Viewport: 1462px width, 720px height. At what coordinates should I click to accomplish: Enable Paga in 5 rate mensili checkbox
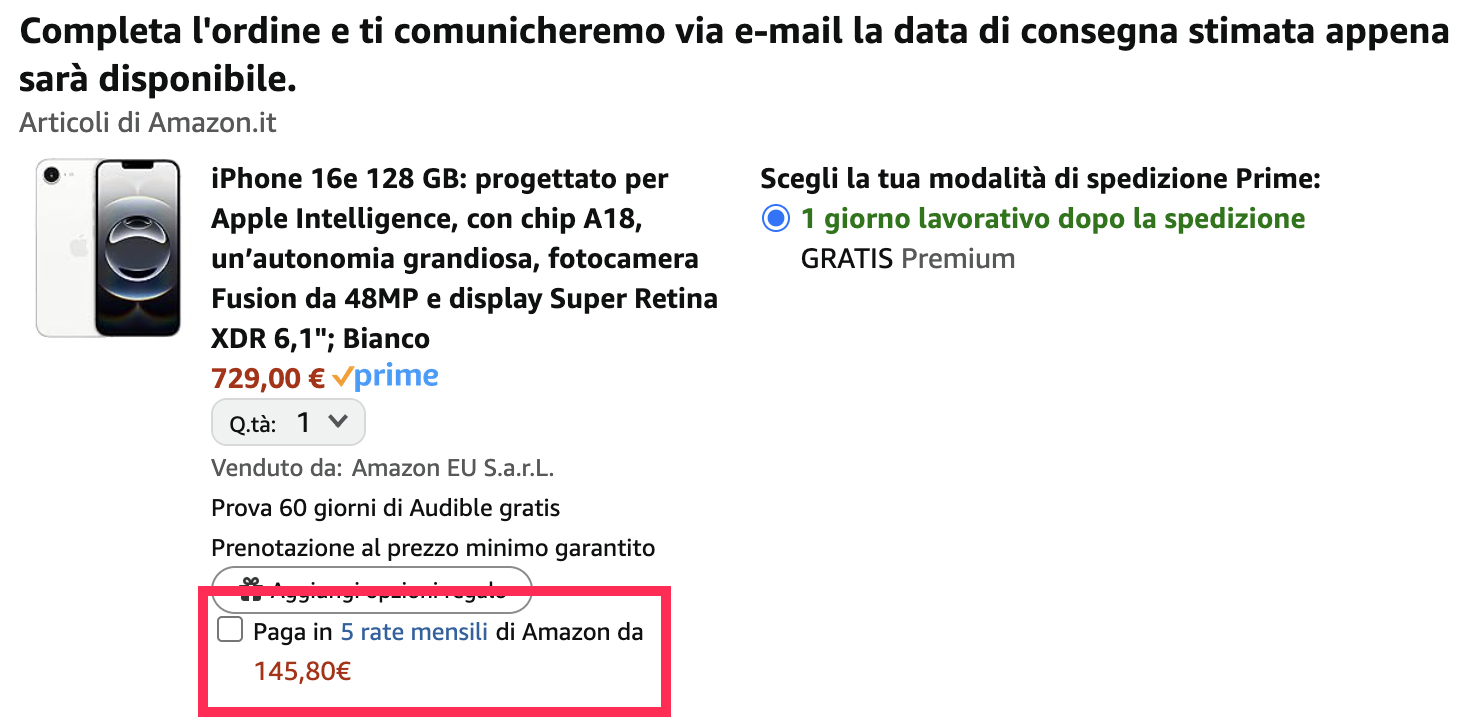230,630
